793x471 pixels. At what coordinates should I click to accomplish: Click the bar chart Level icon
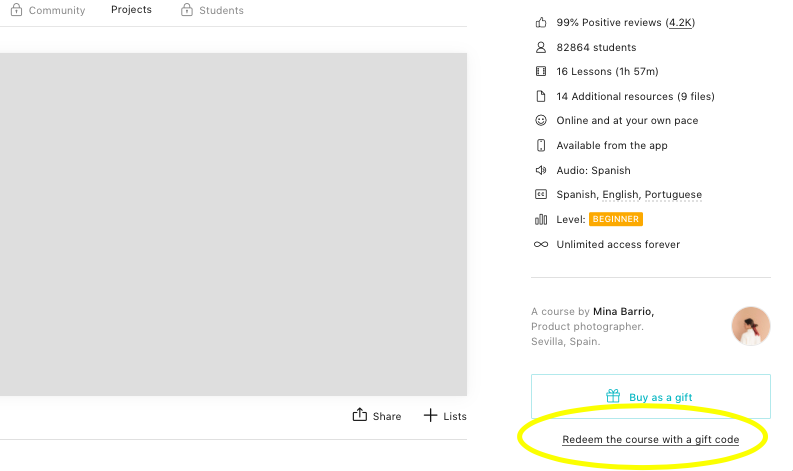(x=541, y=219)
